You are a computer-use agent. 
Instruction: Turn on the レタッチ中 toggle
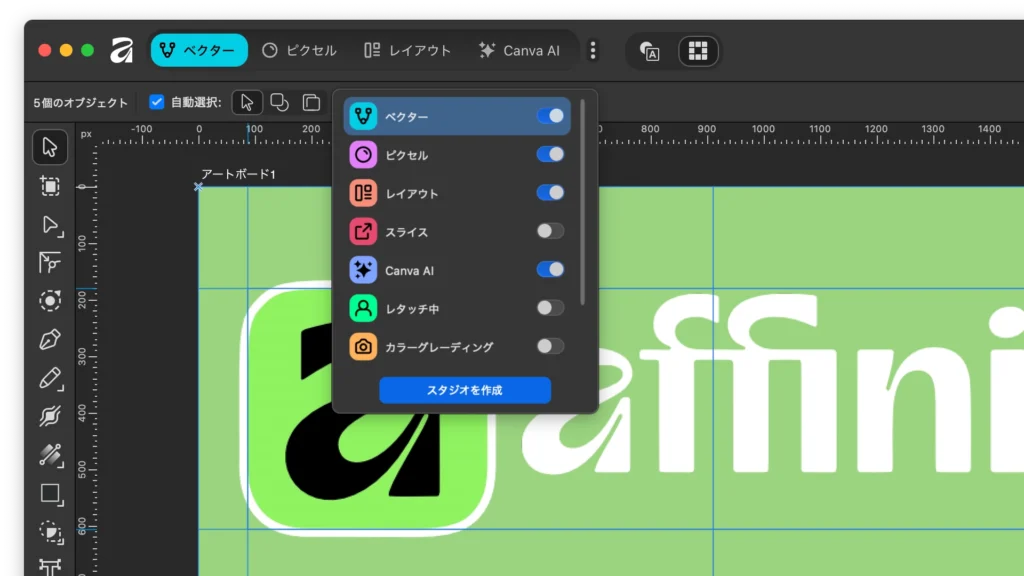tap(550, 308)
